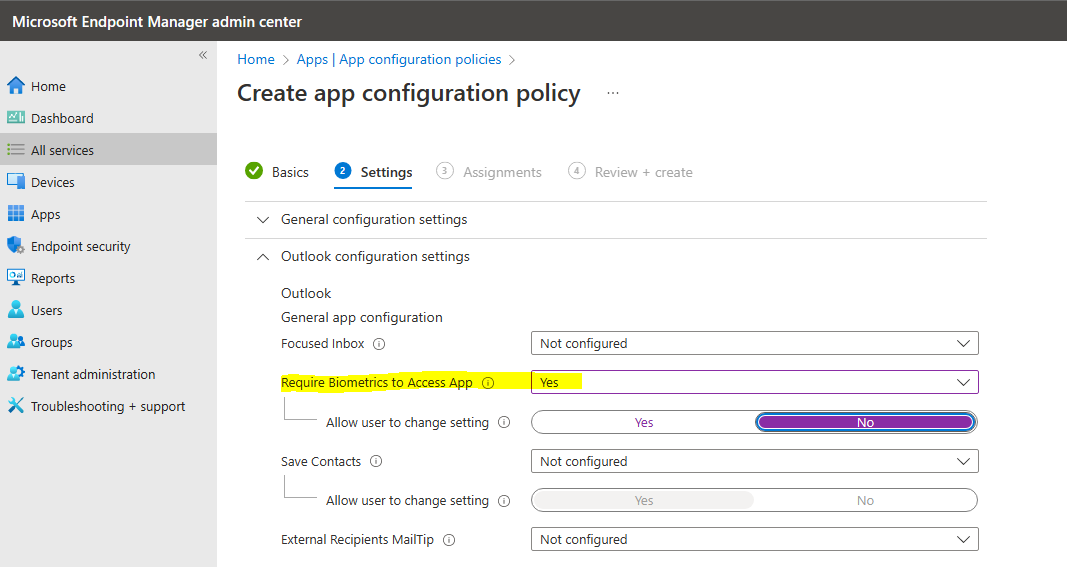Open the Focused Inbox dropdown
1067x567 pixels.
(755, 343)
